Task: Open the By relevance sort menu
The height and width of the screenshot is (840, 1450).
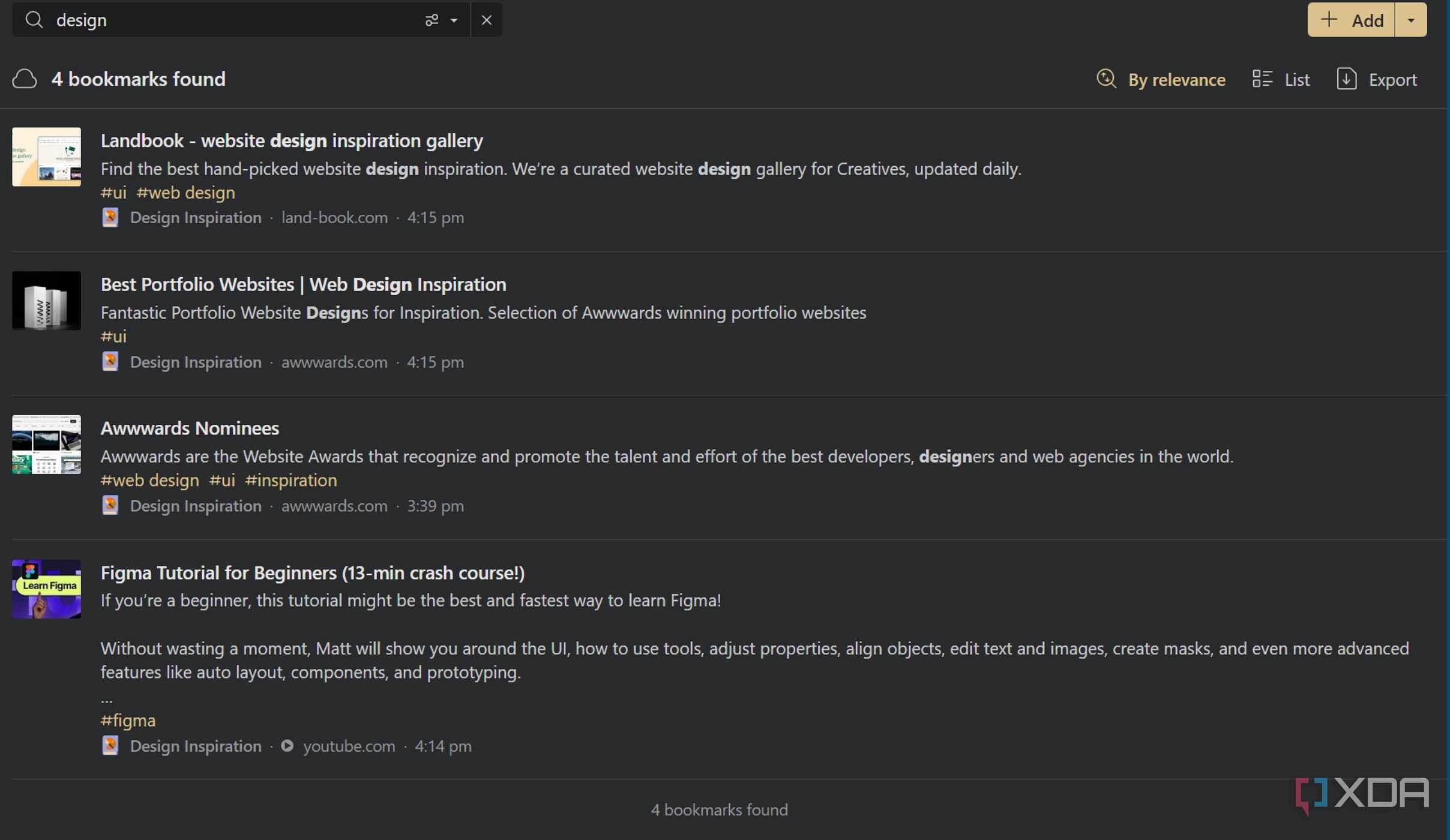Action: pos(1161,79)
